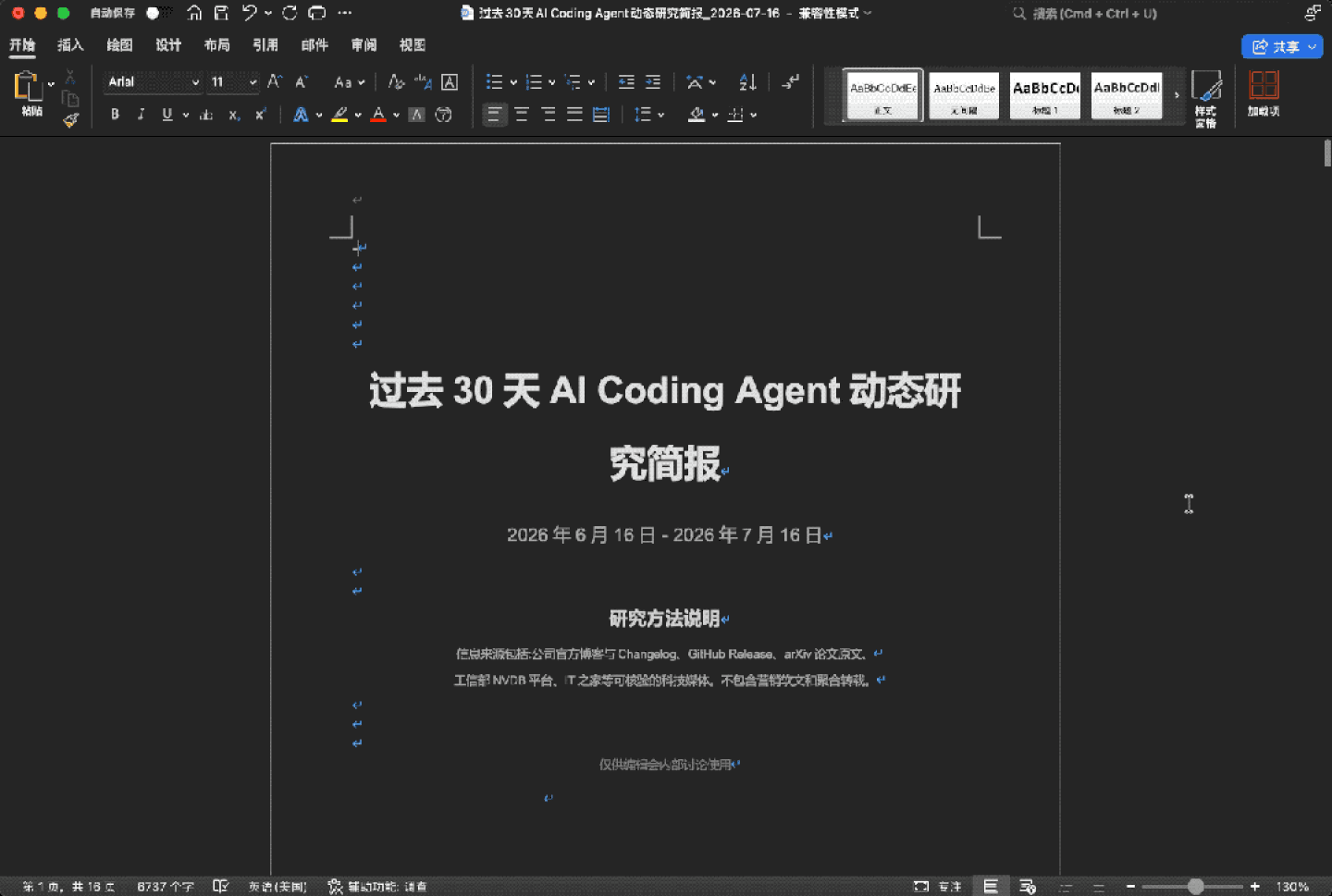Apply character border icon
The height and width of the screenshot is (896, 1332).
click(450, 82)
